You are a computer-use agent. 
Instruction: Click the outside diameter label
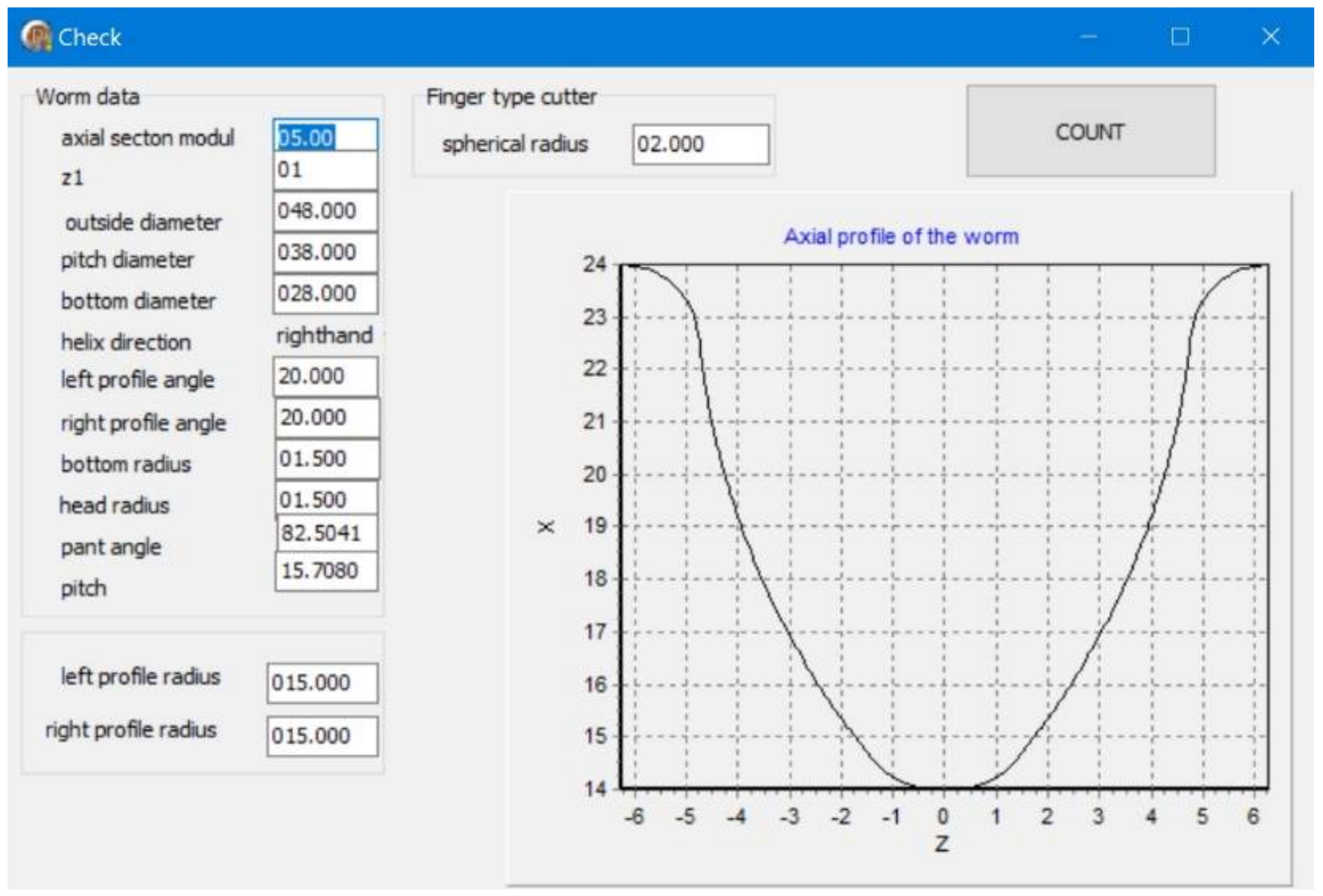pyautogui.click(x=143, y=223)
